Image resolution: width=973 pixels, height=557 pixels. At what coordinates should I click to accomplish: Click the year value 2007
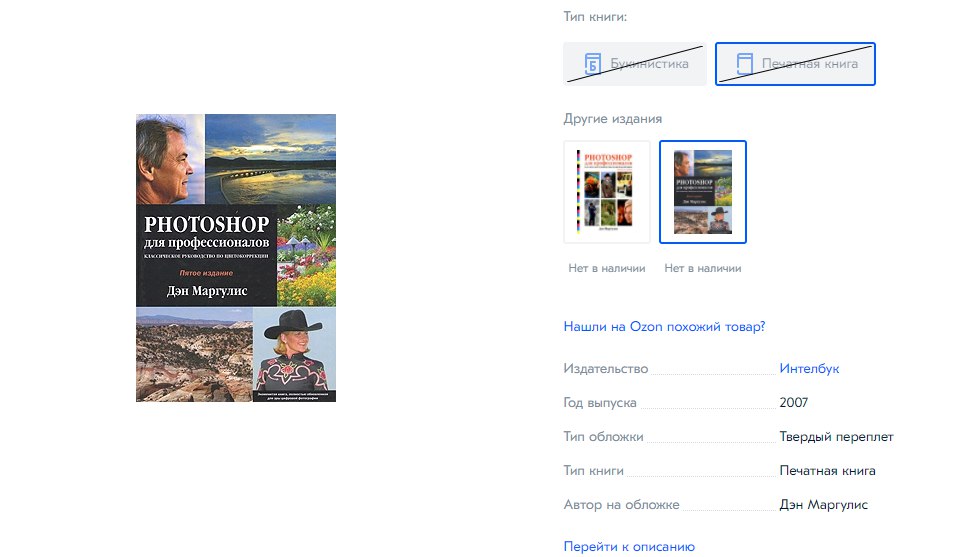(x=794, y=403)
